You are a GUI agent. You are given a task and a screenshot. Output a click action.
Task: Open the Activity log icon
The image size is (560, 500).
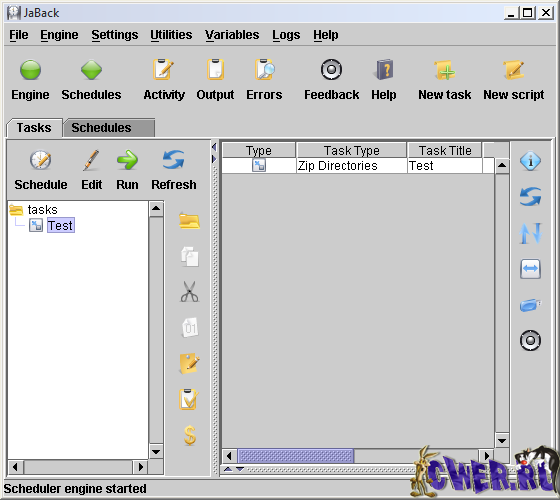(x=164, y=70)
